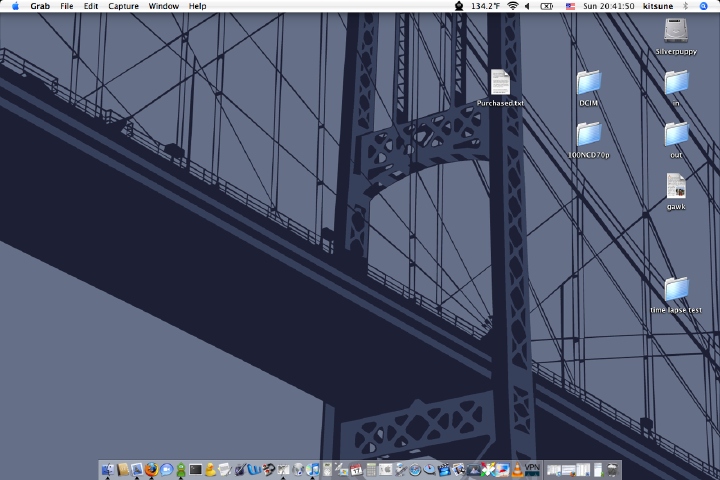This screenshot has height=480, width=720.
Task: Open the Apple menu
Action: (15, 6)
